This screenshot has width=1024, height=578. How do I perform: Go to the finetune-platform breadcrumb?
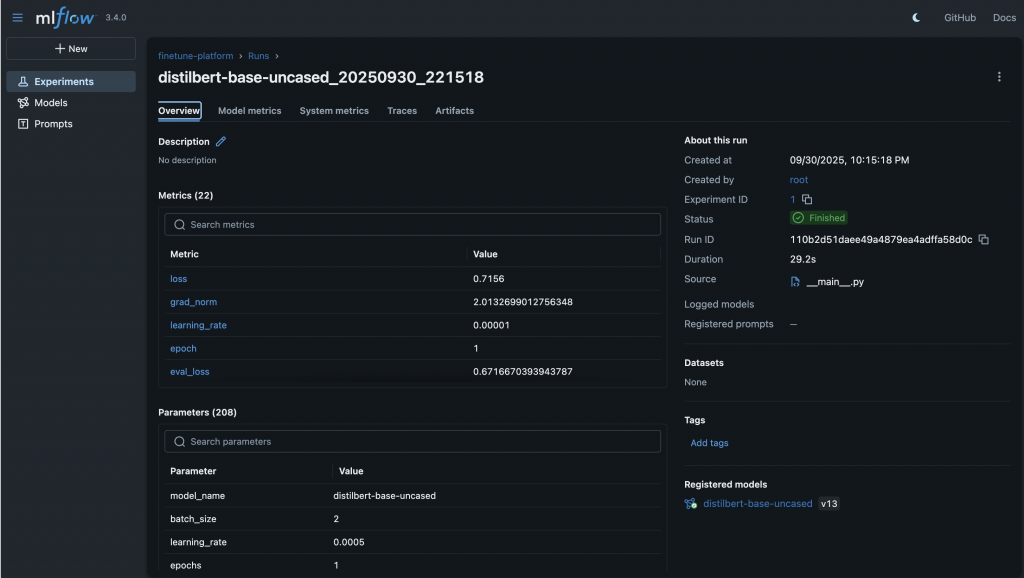[x=195, y=56]
